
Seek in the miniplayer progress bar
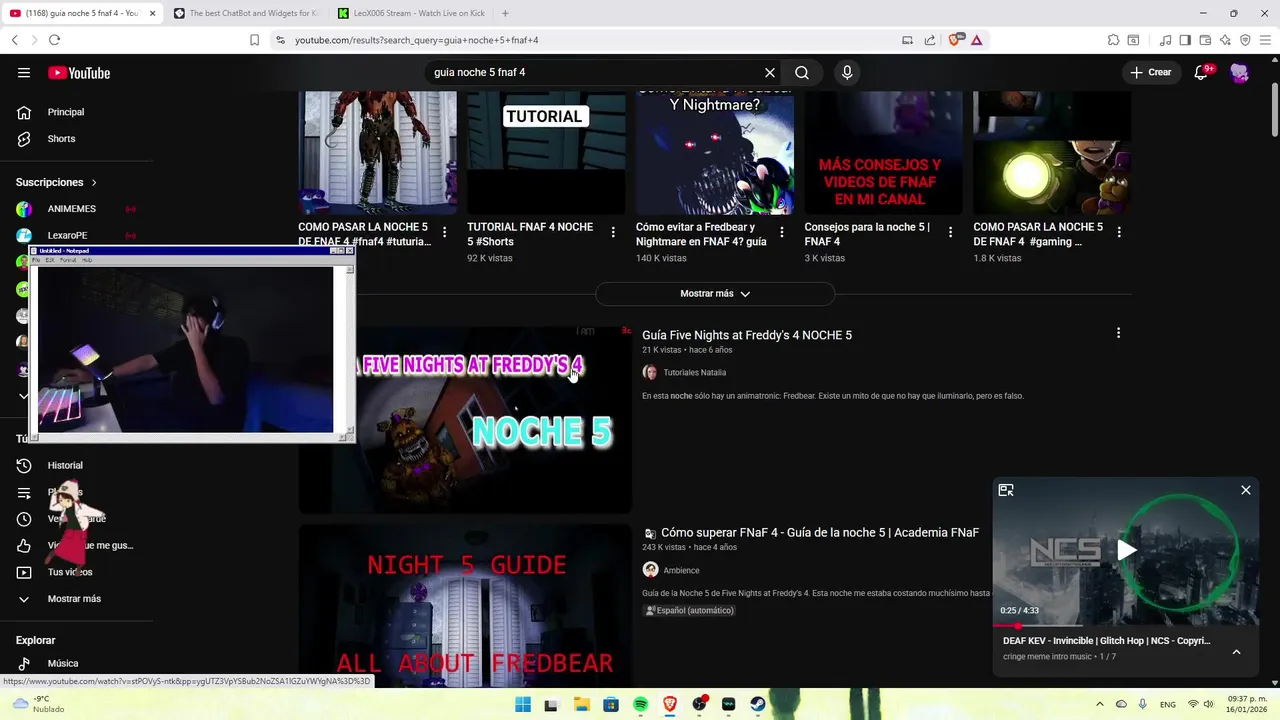(1126, 626)
